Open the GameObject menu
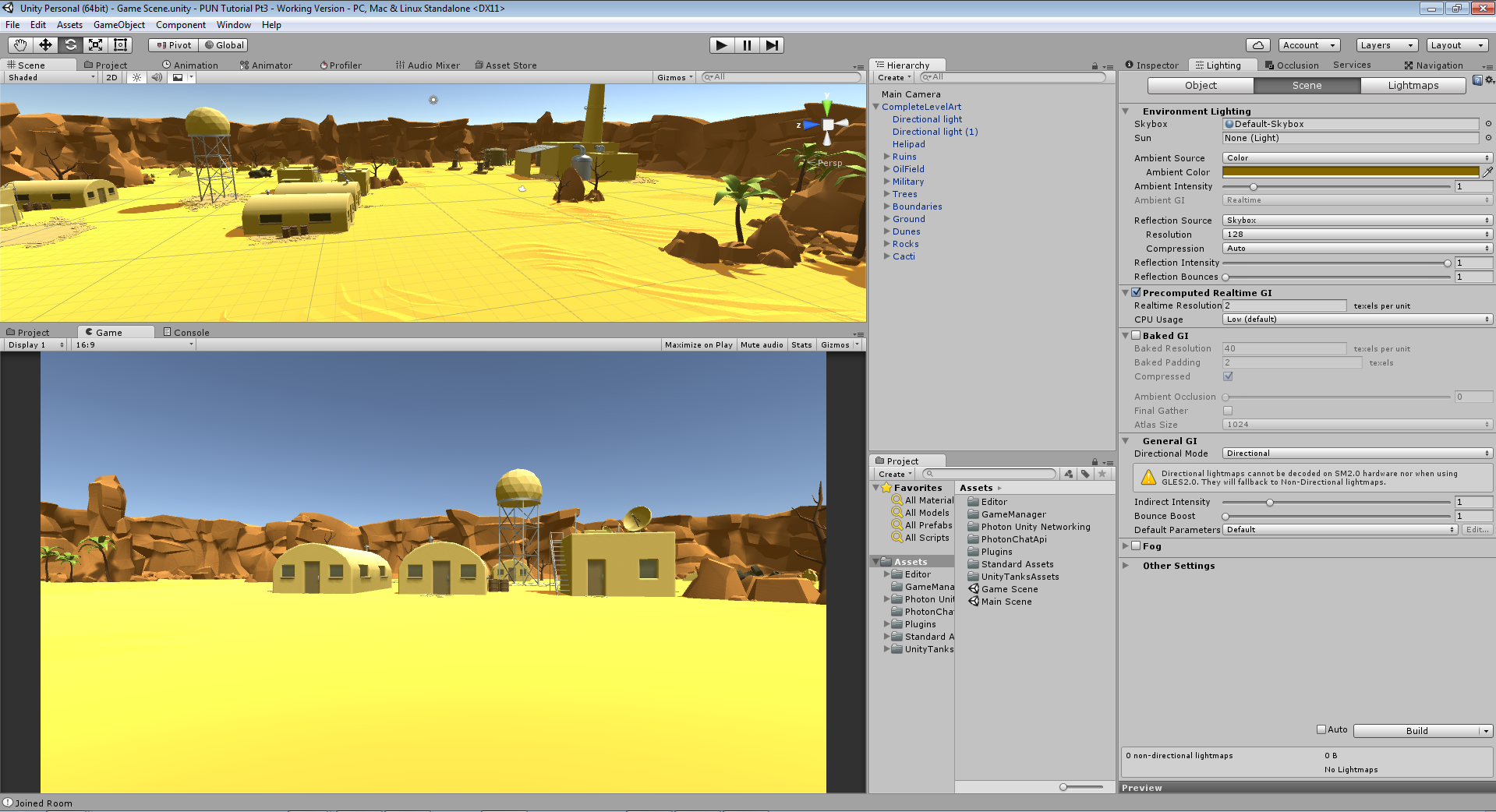The height and width of the screenshot is (812, 1496). [x=119, y=25]
